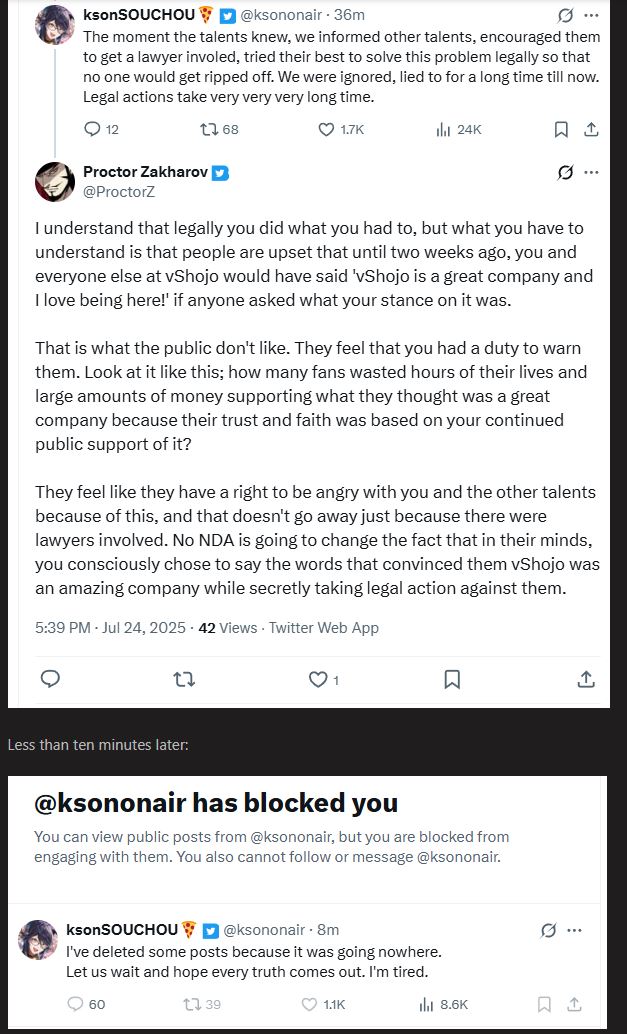This screenshot has height=1034, width=627.
Task: Bookmark Proctor Zakharov's tweet
Action: (x=452, y=679)
